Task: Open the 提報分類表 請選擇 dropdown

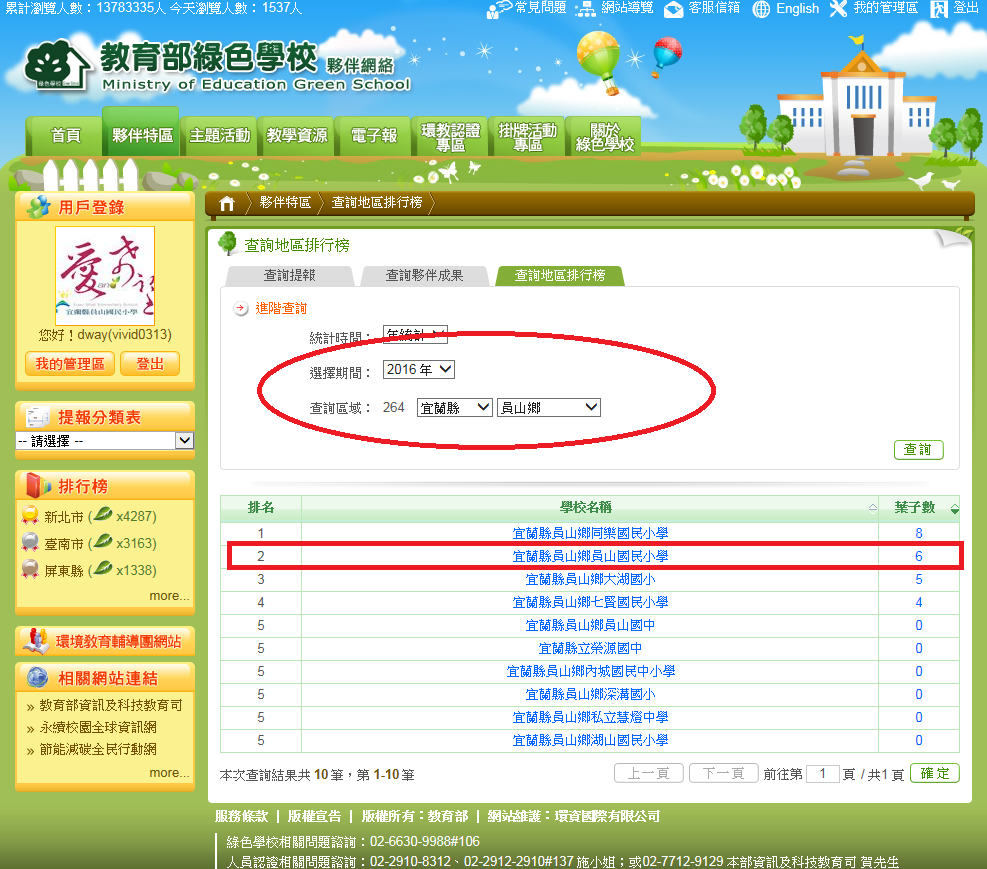Action: pyautogui.click(x=104, y=440)
